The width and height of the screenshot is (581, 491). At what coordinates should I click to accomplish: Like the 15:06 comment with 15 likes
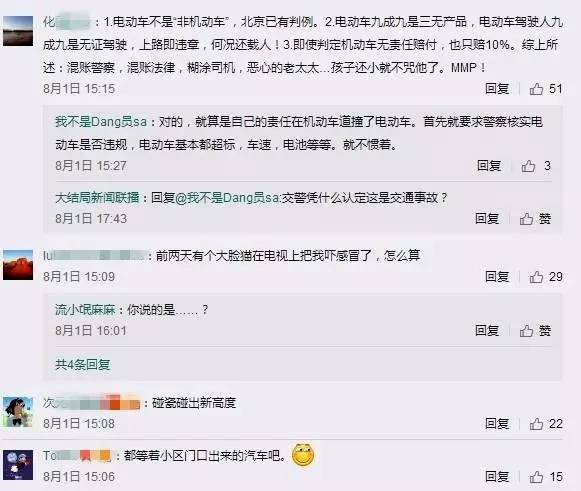(x=536, y=477)
